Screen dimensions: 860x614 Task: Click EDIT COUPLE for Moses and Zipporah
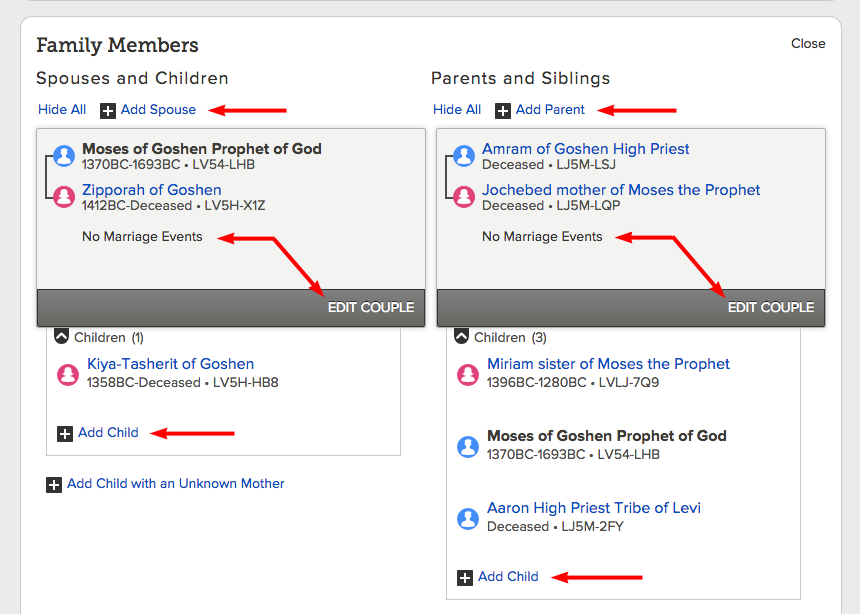371,307
